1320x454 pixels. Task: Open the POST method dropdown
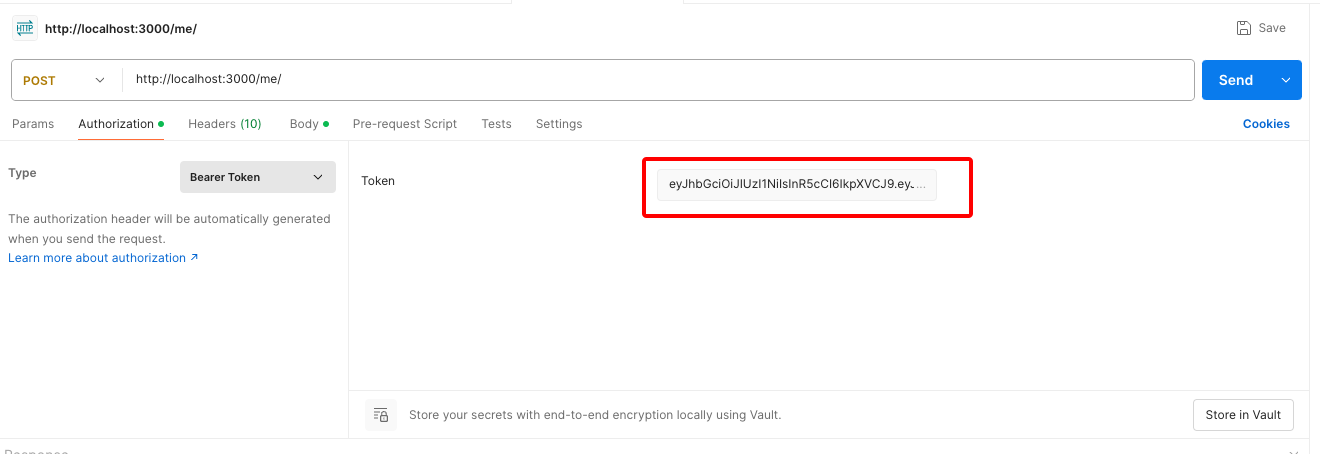64,81
